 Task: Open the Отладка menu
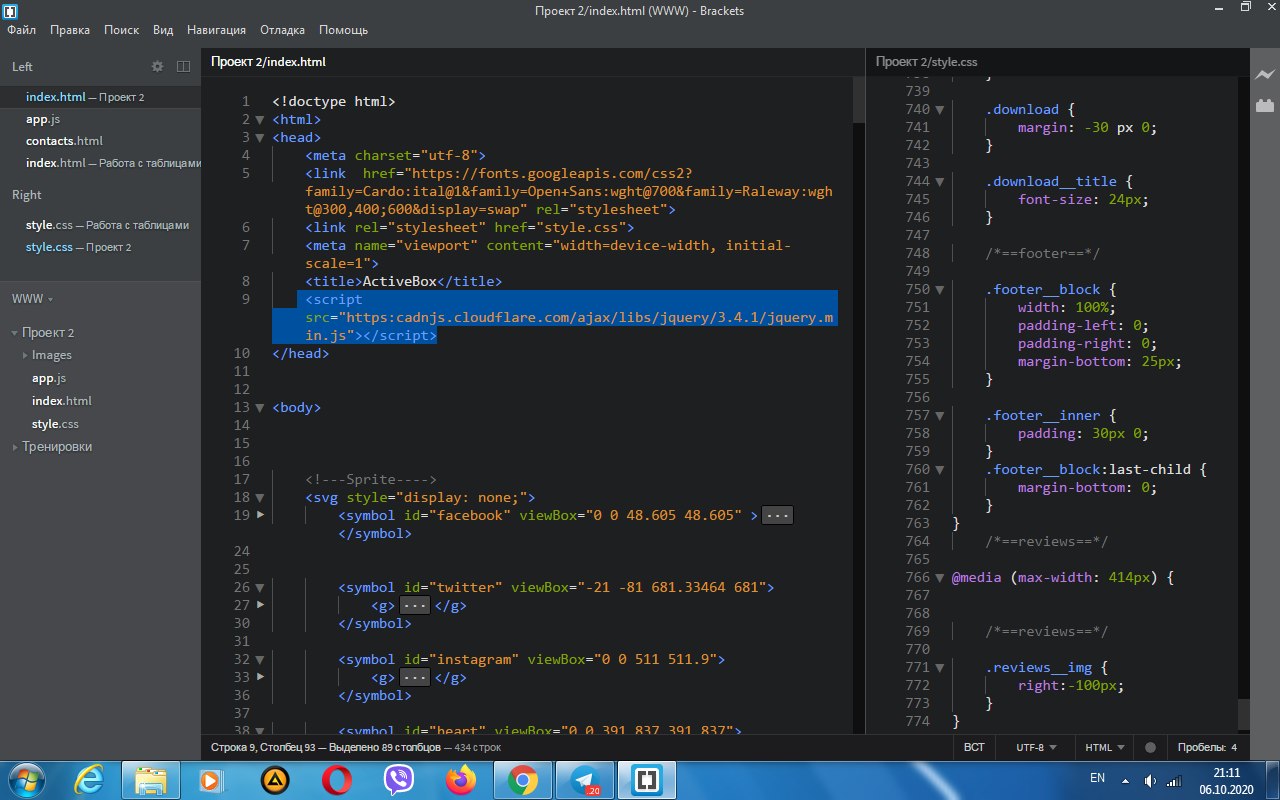click(x=283, y=30)
